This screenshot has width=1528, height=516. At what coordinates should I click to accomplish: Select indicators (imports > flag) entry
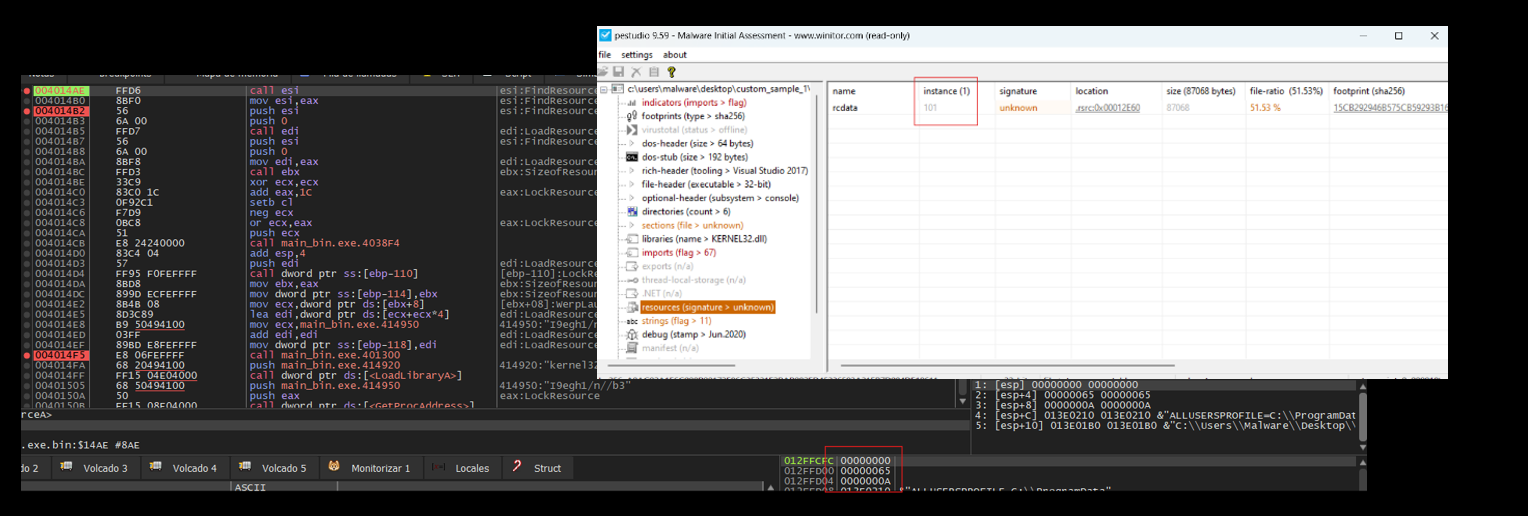pos(693,103)
